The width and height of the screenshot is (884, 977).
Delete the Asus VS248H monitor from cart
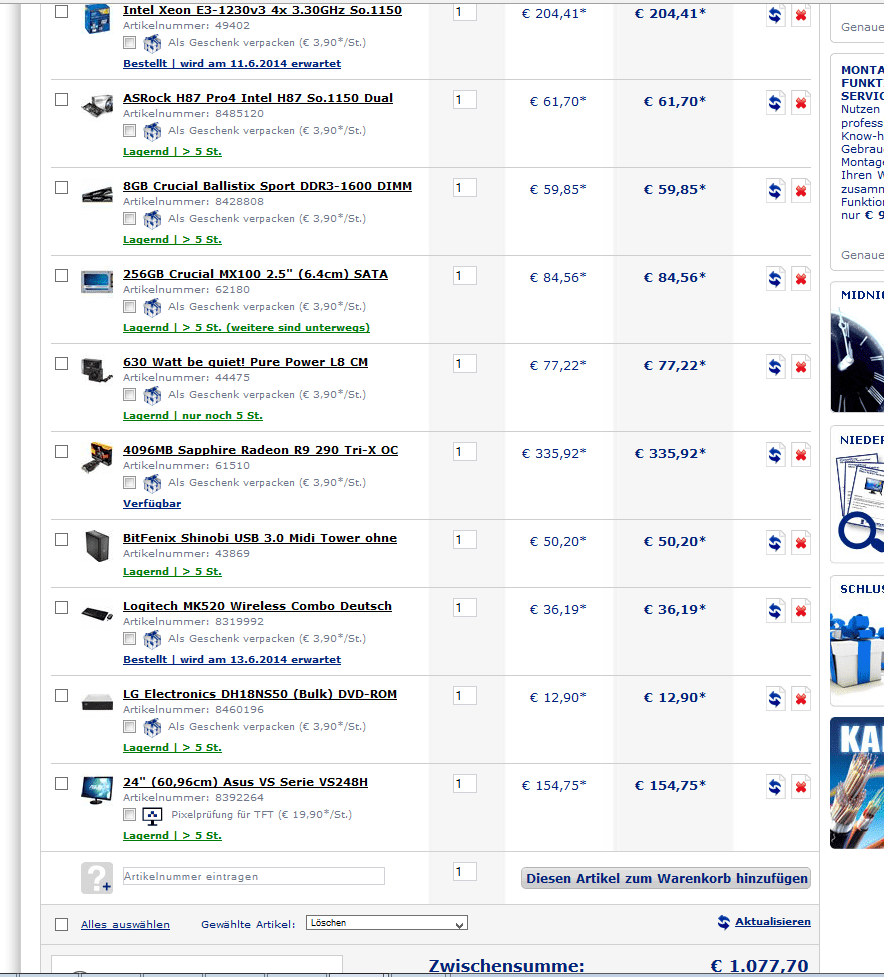coord(801,786)
